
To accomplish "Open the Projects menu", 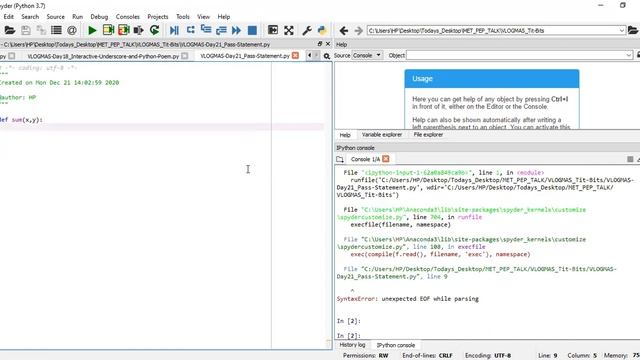I will (x=158, y=17).
